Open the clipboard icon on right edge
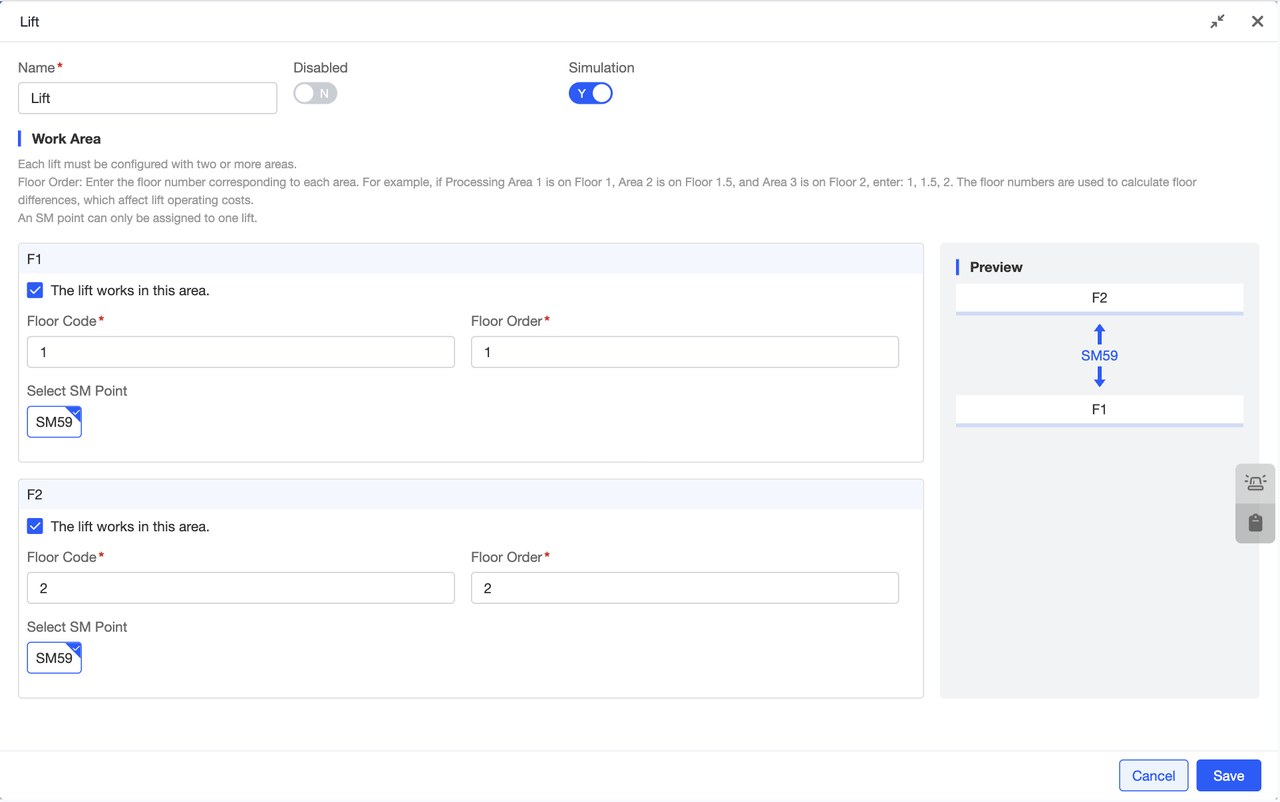This screenshot has height=802, width=1280. 1255,523
